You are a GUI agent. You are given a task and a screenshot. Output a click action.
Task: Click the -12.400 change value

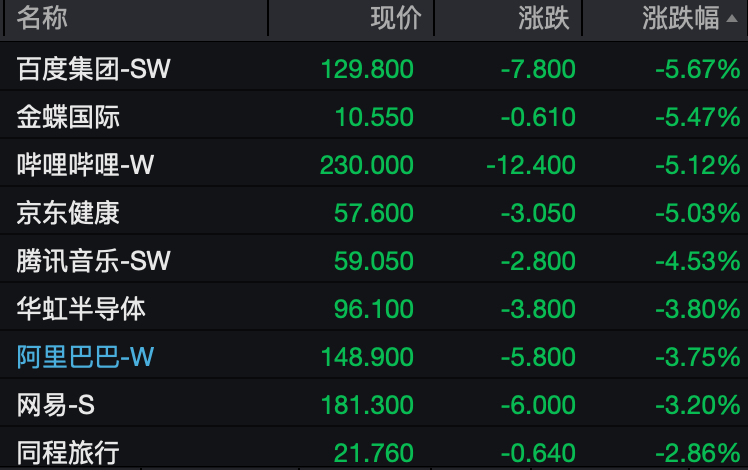[530, 165]
